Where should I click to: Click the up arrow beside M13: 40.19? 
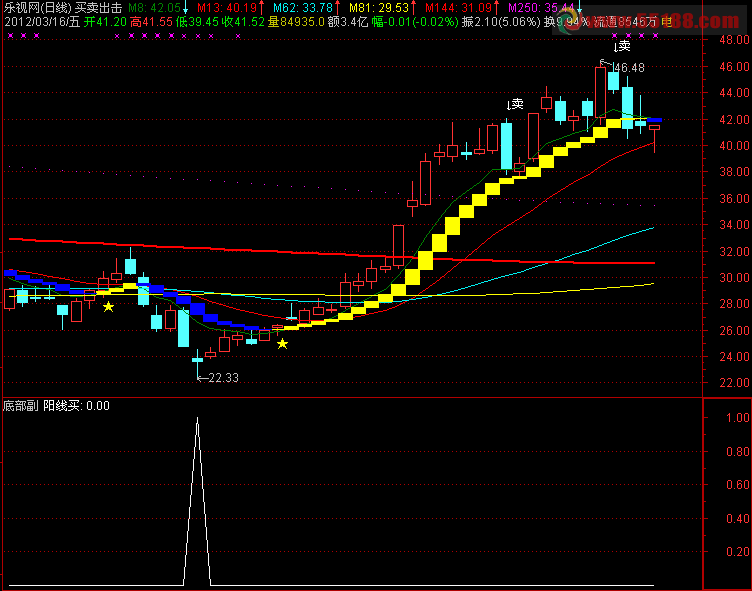(262, 8)
